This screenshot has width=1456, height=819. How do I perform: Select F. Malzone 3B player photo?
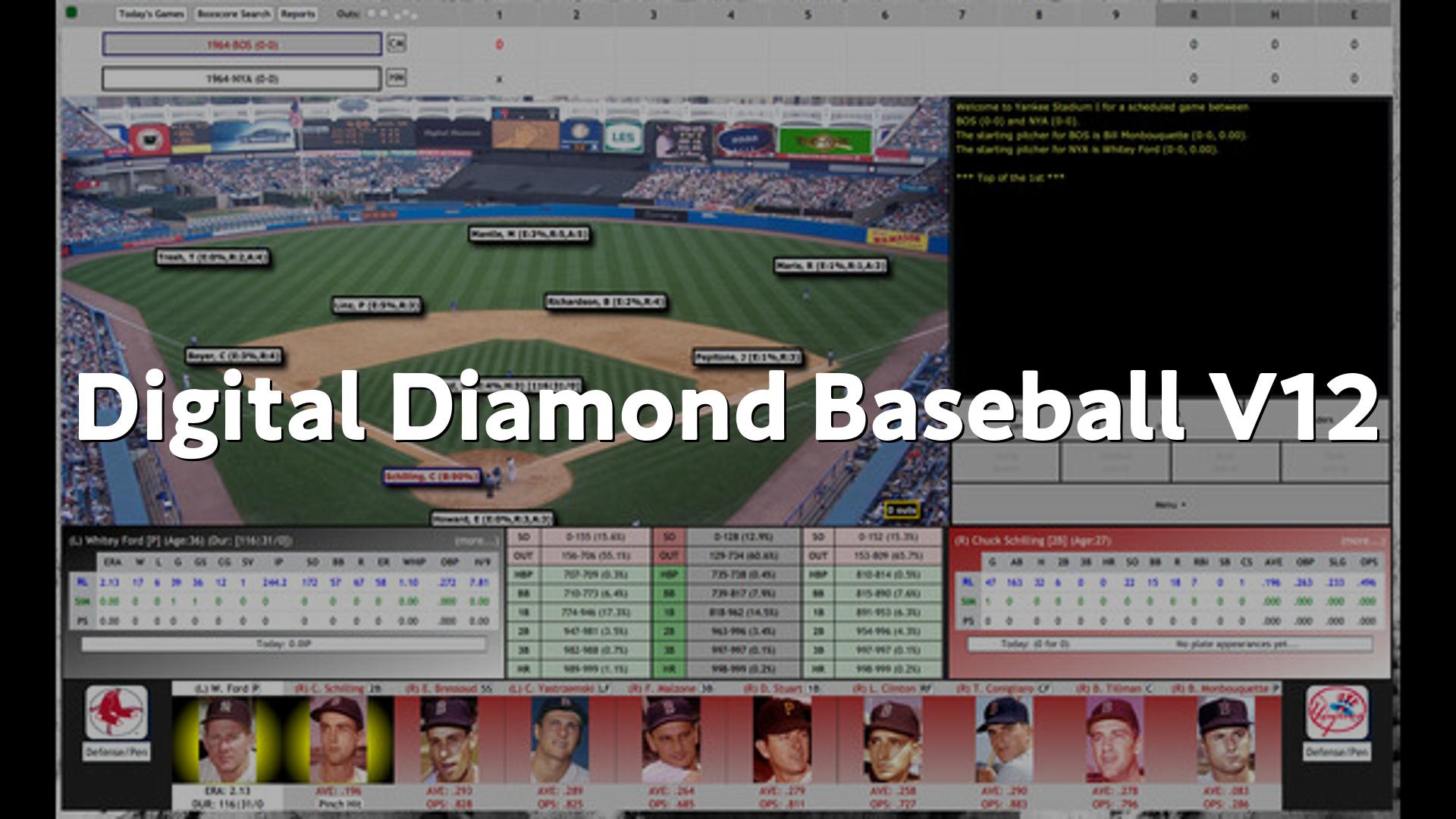671,740
